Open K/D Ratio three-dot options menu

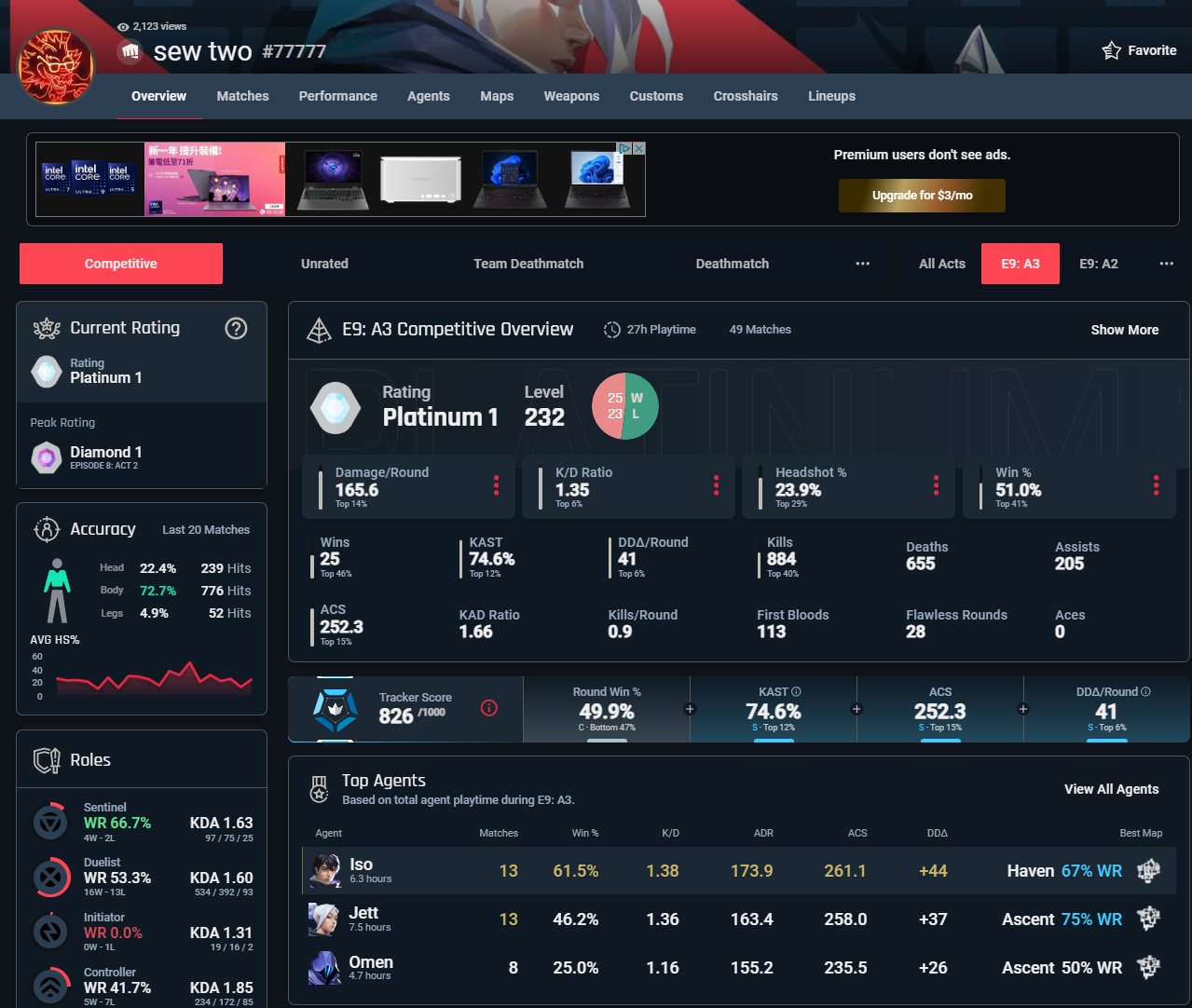pyautogui.click(x=716, y=485)
